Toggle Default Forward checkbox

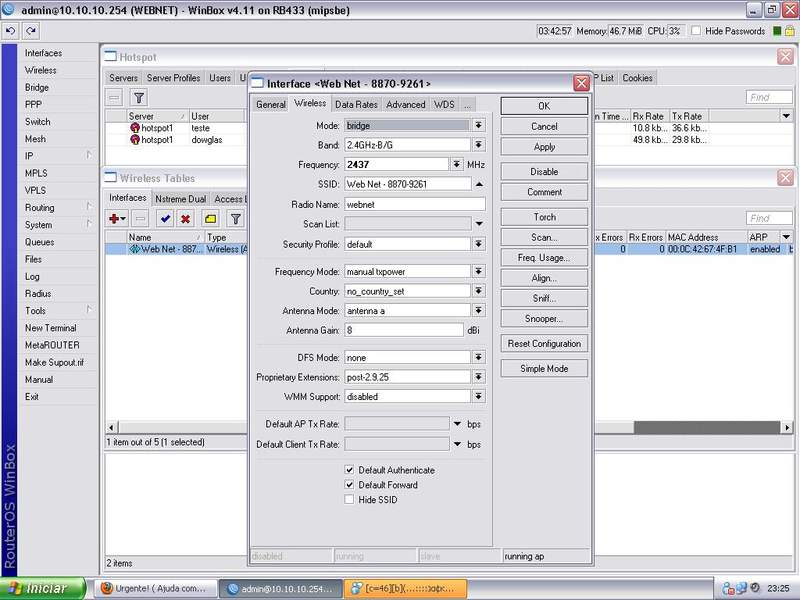pyautogui.click(x=349, y=485)
